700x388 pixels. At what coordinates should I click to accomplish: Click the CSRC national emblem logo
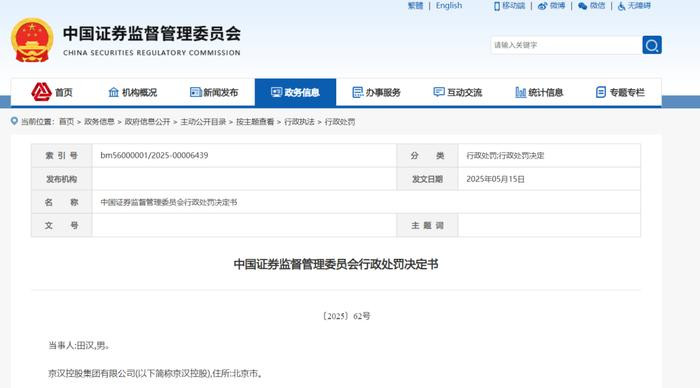(x=32, y=40)
